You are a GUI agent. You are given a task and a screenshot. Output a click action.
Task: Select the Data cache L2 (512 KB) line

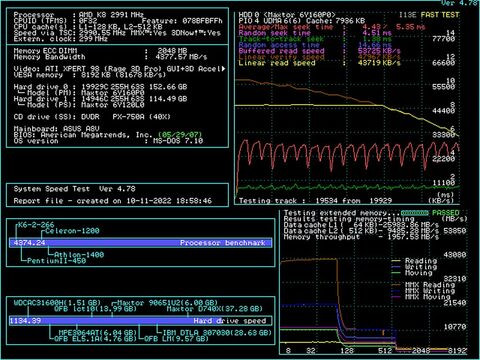[x=361, y=231]
